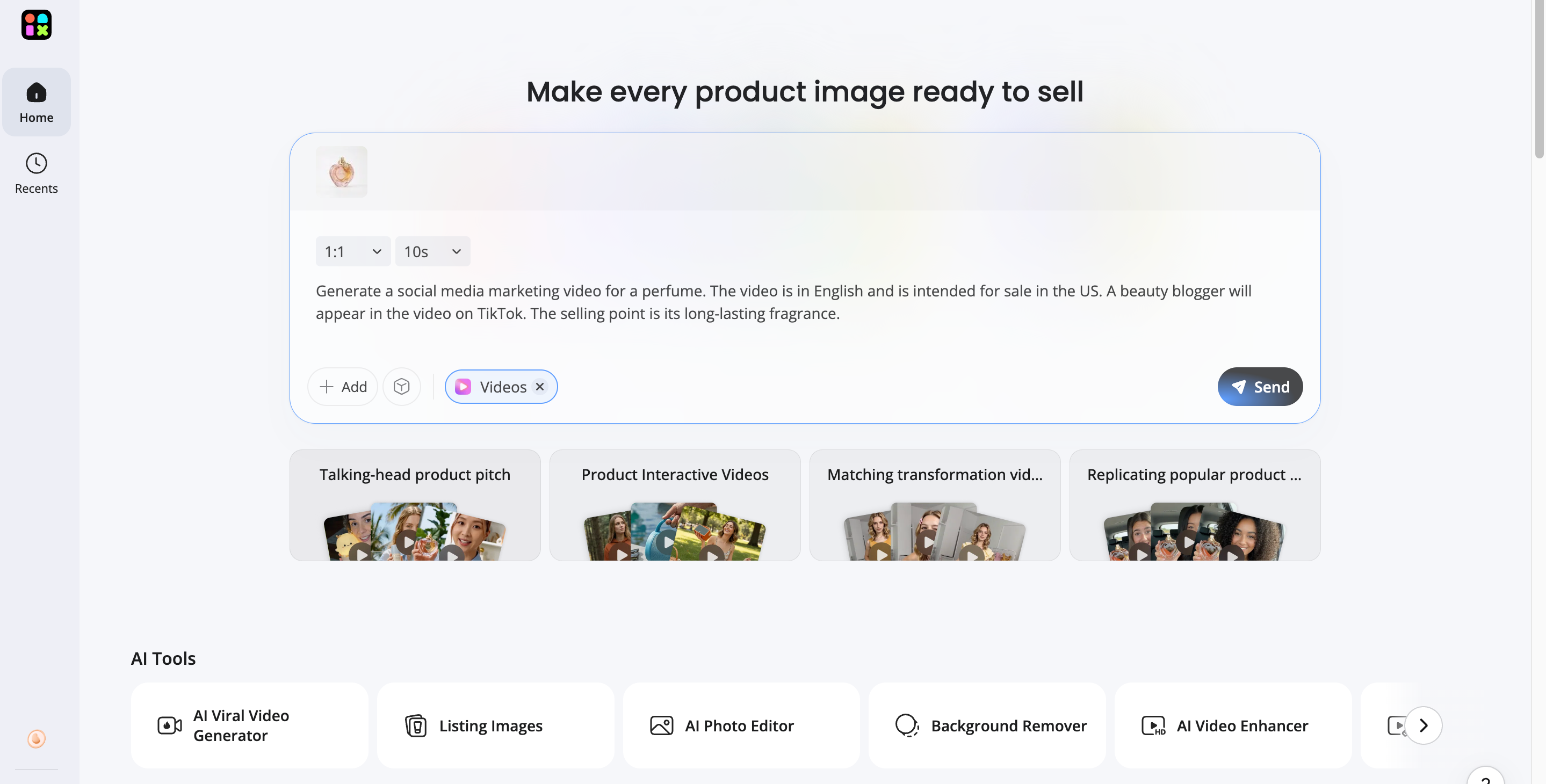Select the Videos mode chip
1546x784 pixels.
click(x=501, y=387)
